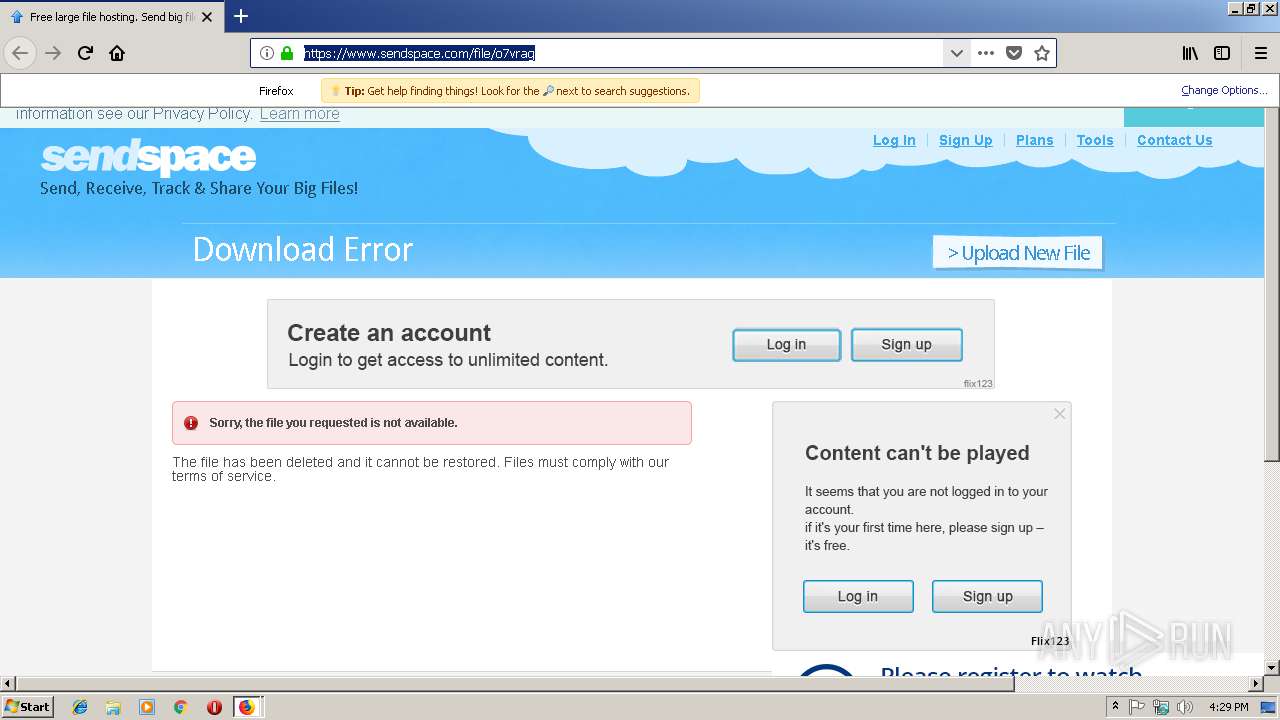Click Log in in the Content can't be played box

coord(858,596)
